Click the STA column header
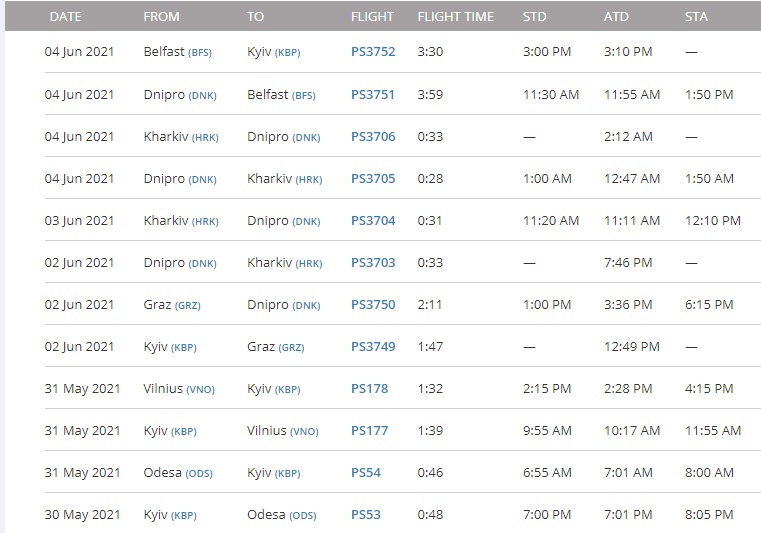Image resolution: width=761 pixels, height=533 pixels. click(696, 17)
